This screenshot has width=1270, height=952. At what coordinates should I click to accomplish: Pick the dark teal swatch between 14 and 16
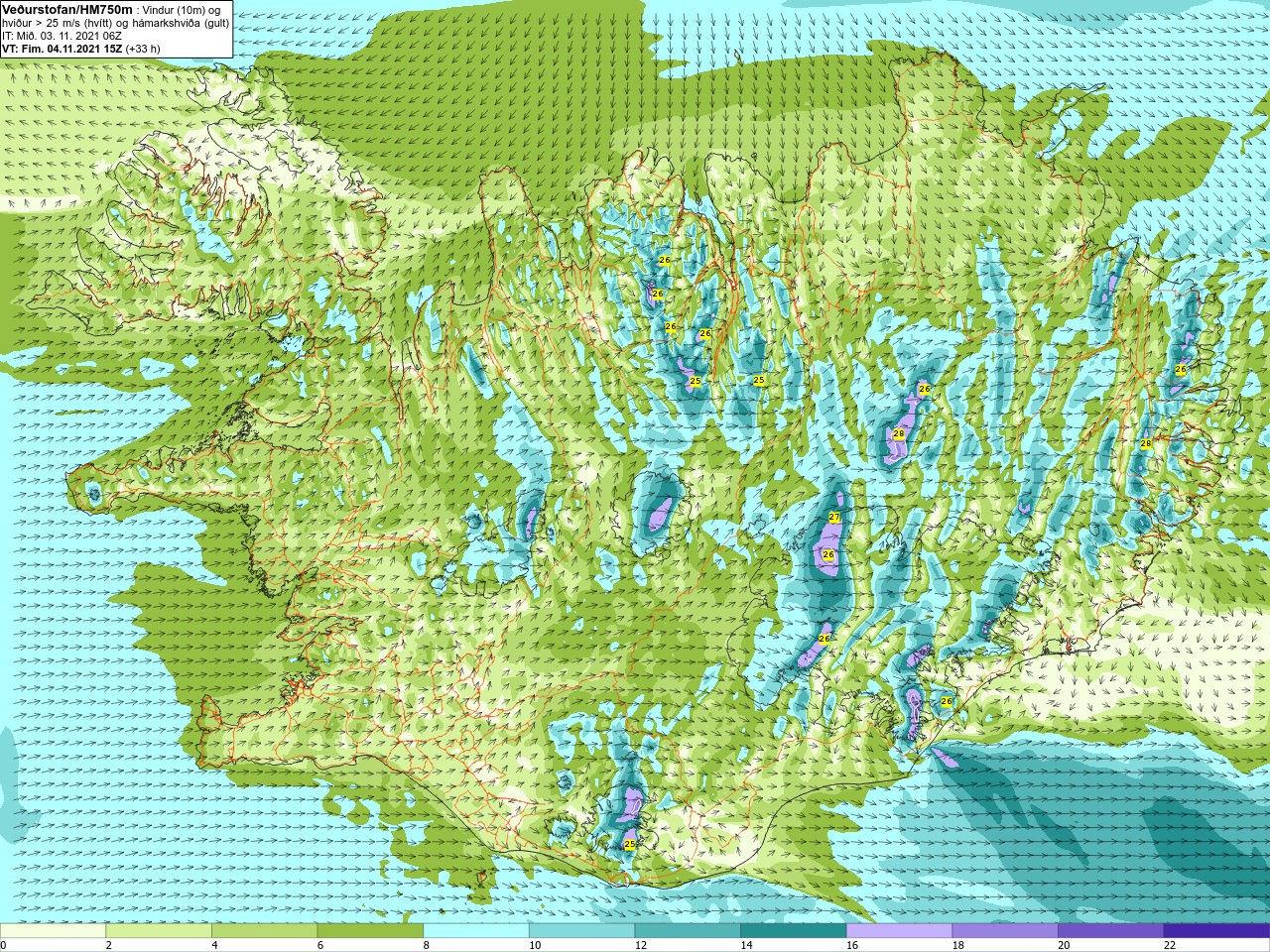tap(794, 931)
